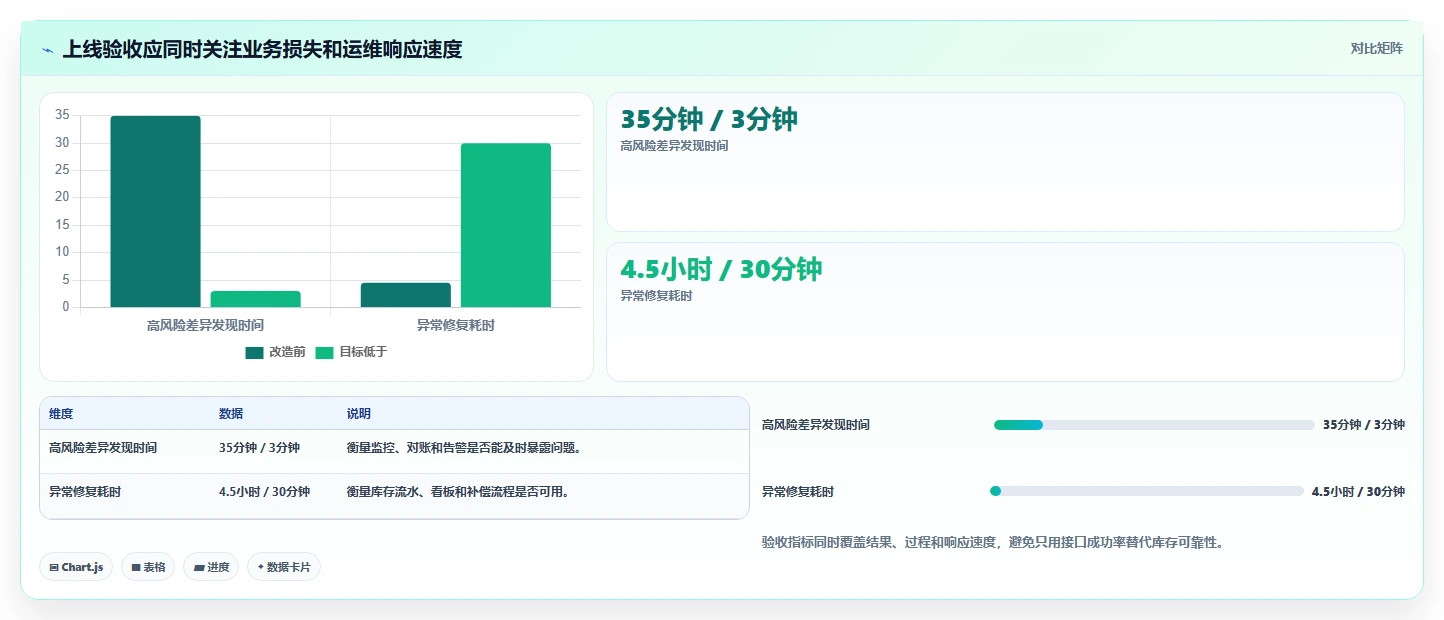Click the y-axis value 35 on the chart
Viewport: 1444px width, 620px height.
click(62, 115)
